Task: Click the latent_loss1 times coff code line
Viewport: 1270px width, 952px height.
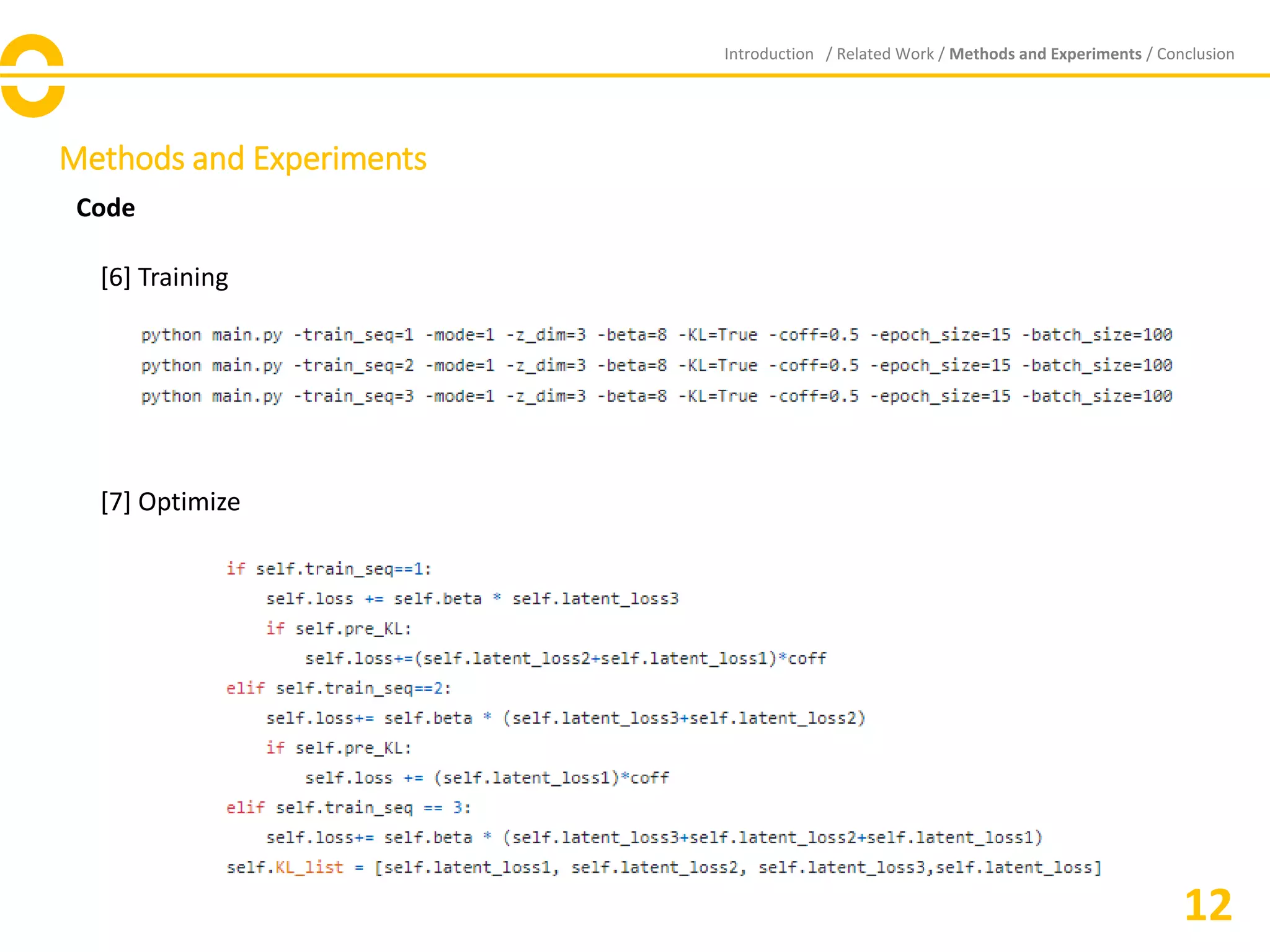Action: (x=487, y=778)
